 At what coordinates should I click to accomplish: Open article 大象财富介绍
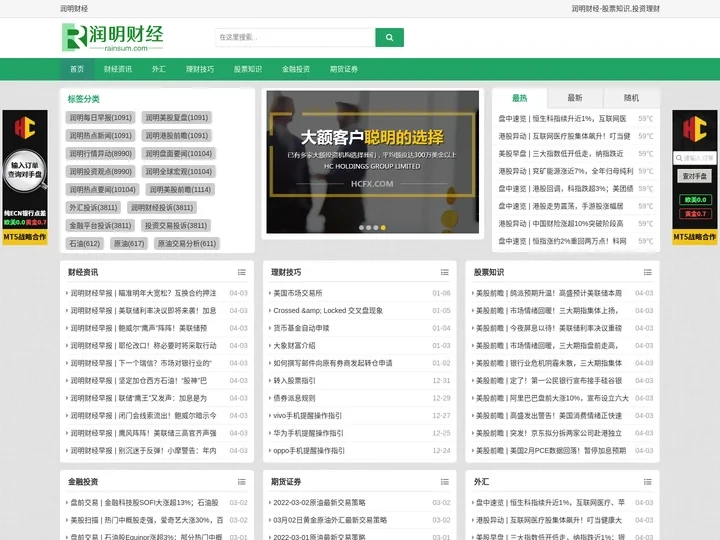coord(294,346)
